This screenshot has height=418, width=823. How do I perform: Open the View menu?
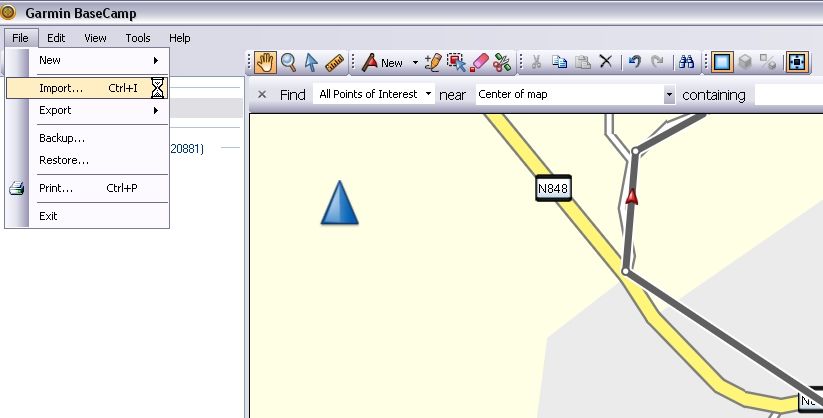click(96, 38)
